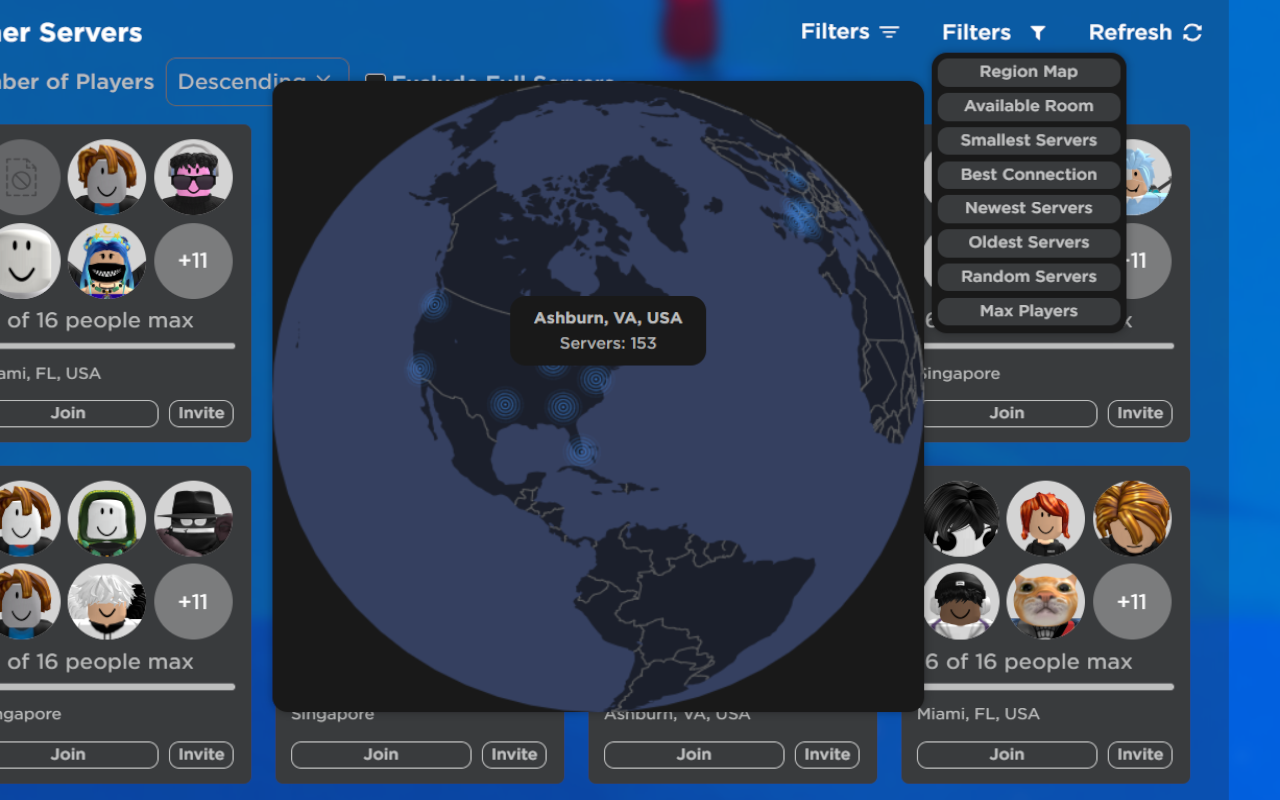
Task: Select Region Map from the filter menu
Action: 1029,72
